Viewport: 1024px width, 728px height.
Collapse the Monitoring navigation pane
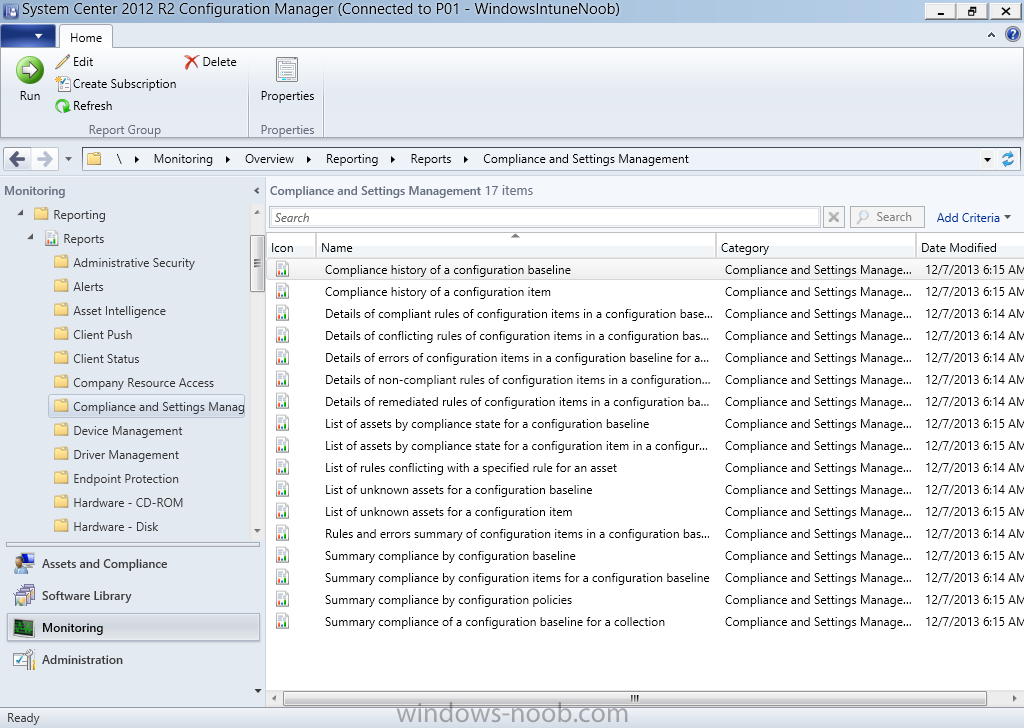click(x=256, y=191)
